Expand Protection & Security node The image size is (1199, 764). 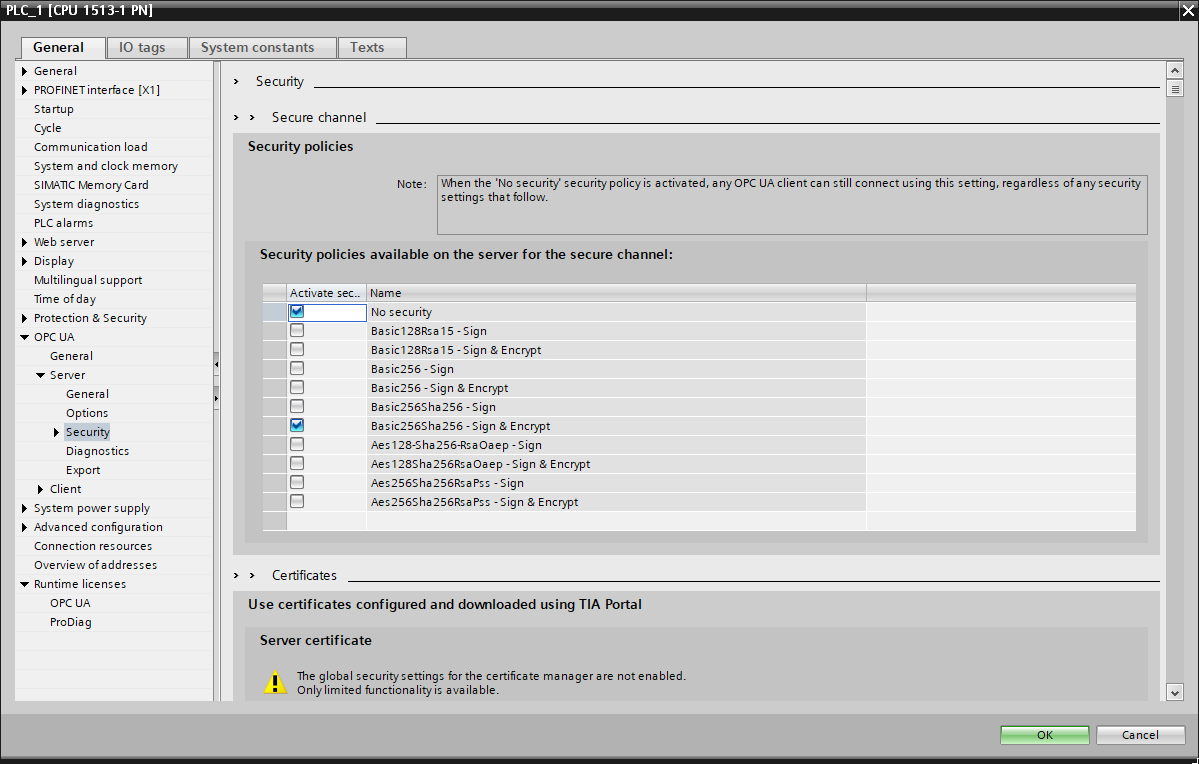tap(24, 318)
